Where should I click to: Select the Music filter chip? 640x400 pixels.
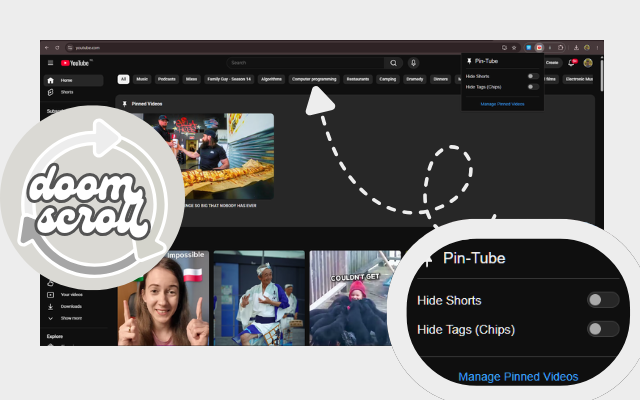pyautogui.click(x=142, y=79)
